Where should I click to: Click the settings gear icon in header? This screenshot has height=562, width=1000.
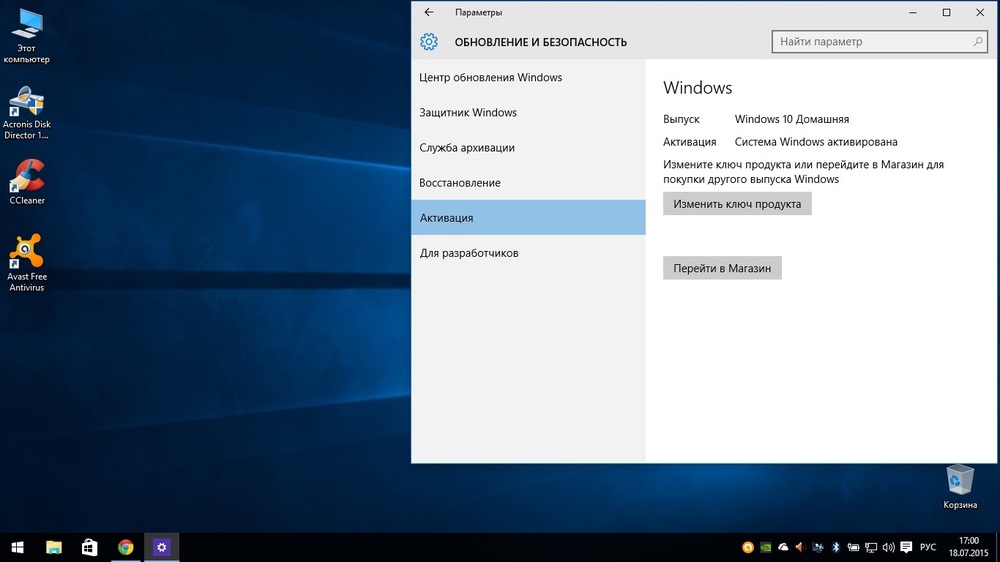point(429,42)
